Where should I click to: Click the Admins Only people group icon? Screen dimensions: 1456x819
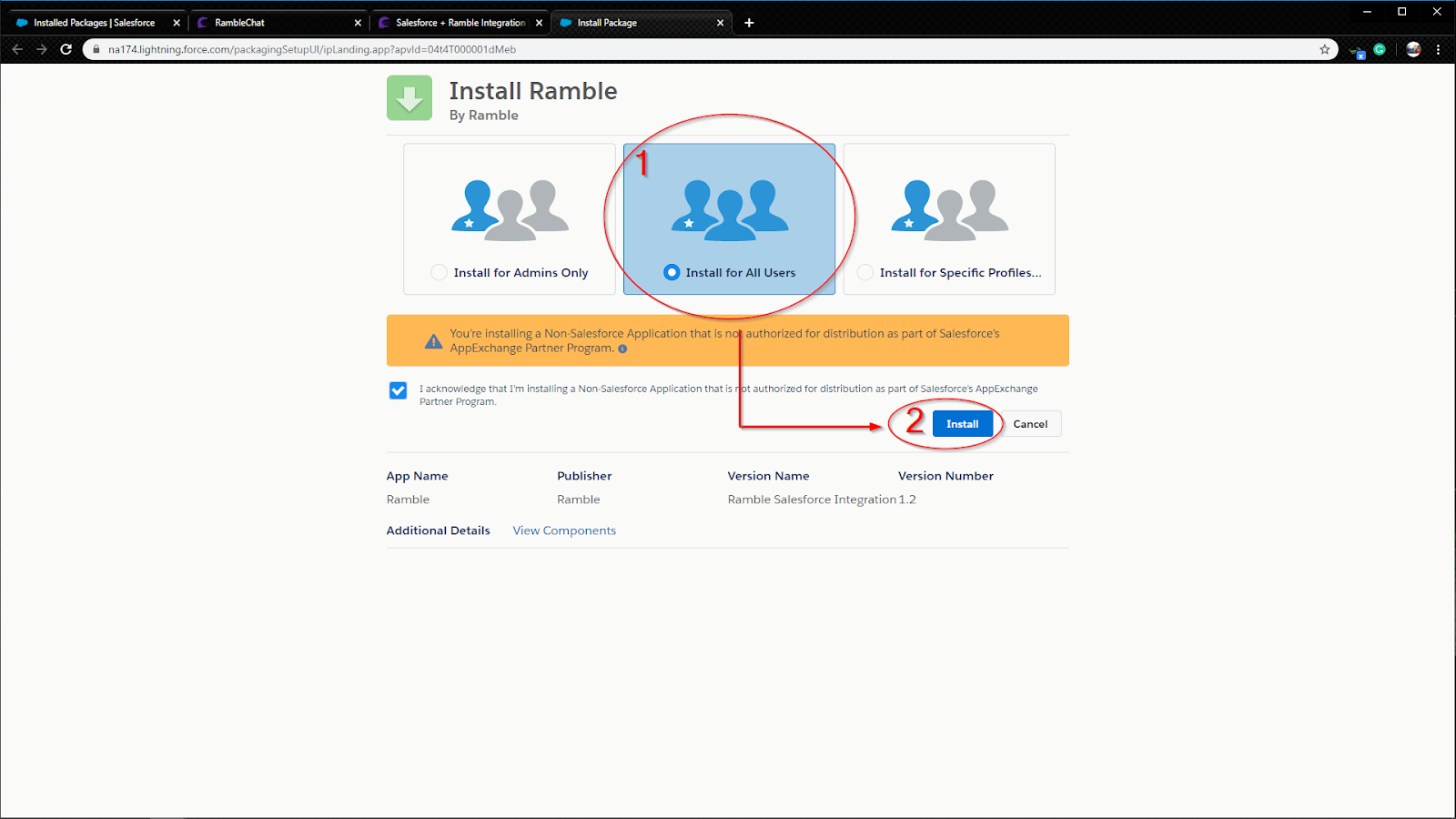point(511,210)
